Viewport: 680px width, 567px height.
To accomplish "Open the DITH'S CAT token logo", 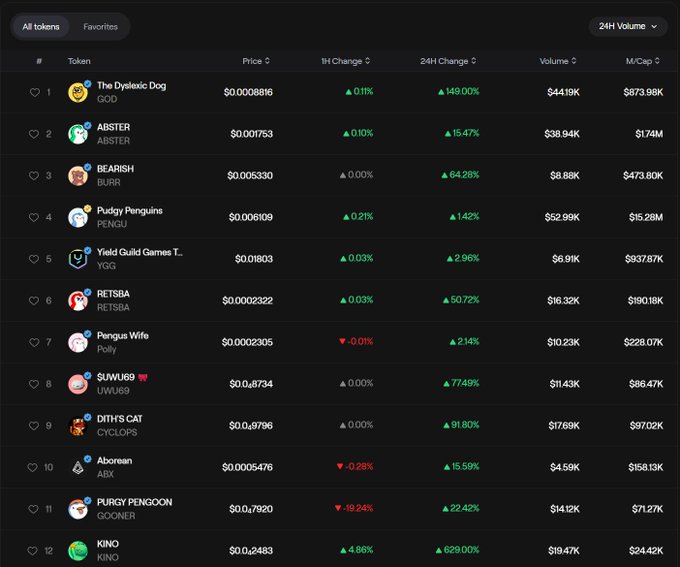I will click(x=78, y=426).
